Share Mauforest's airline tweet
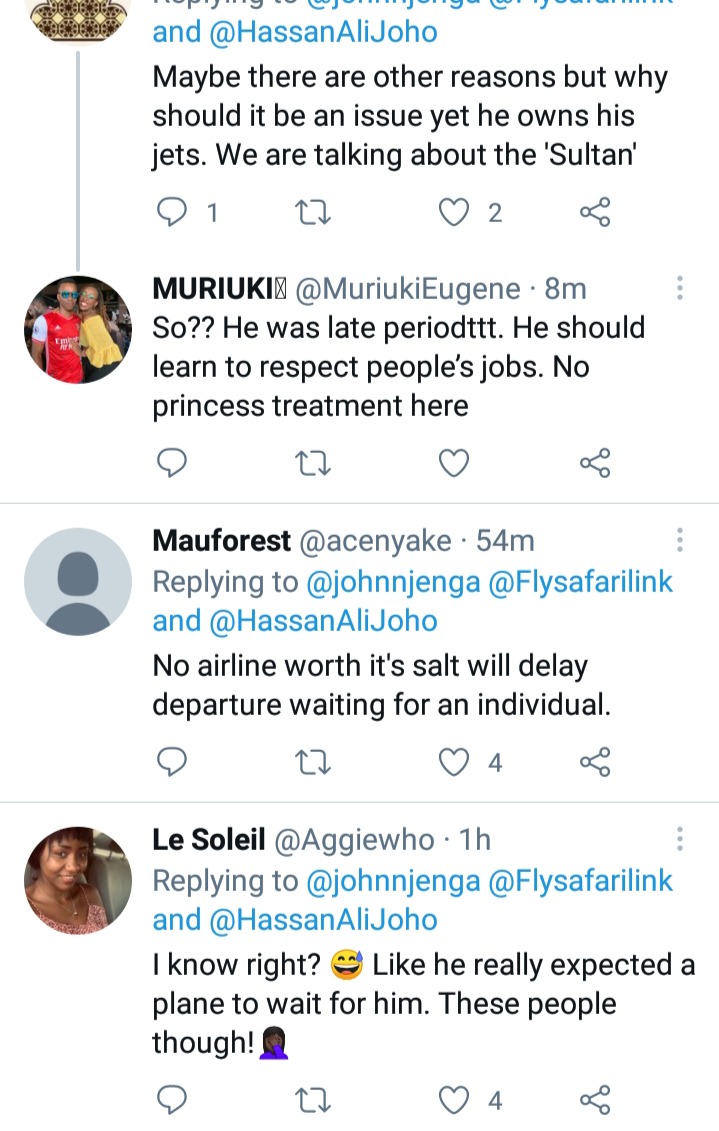This screenshot has width=719, height=1131. 595,763
